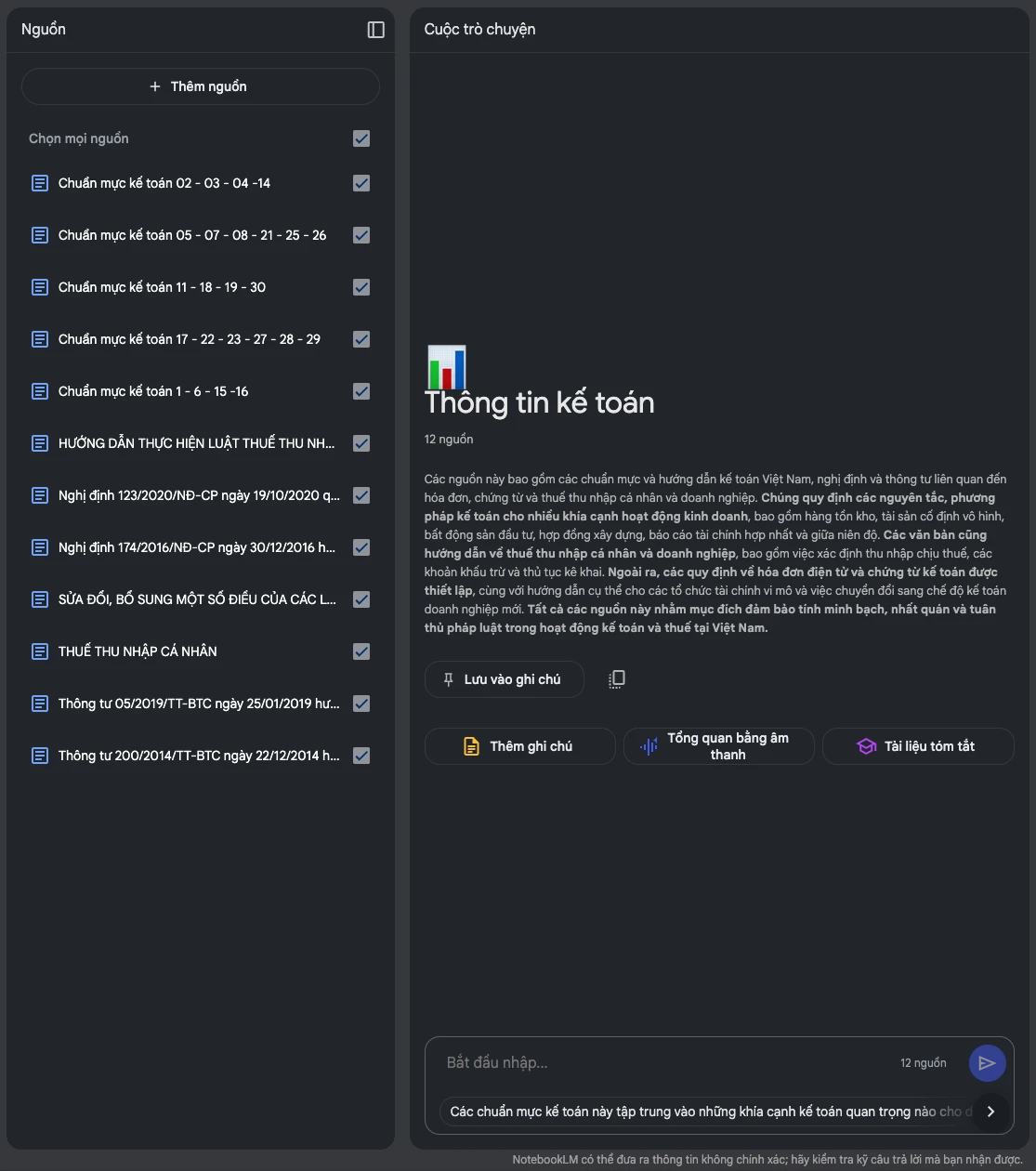Viewport: 1036px width, 1171px height.
Task: Click the THUẾ THU NHẬP CÁ NHÂN document icon
Action: [40, 651]
